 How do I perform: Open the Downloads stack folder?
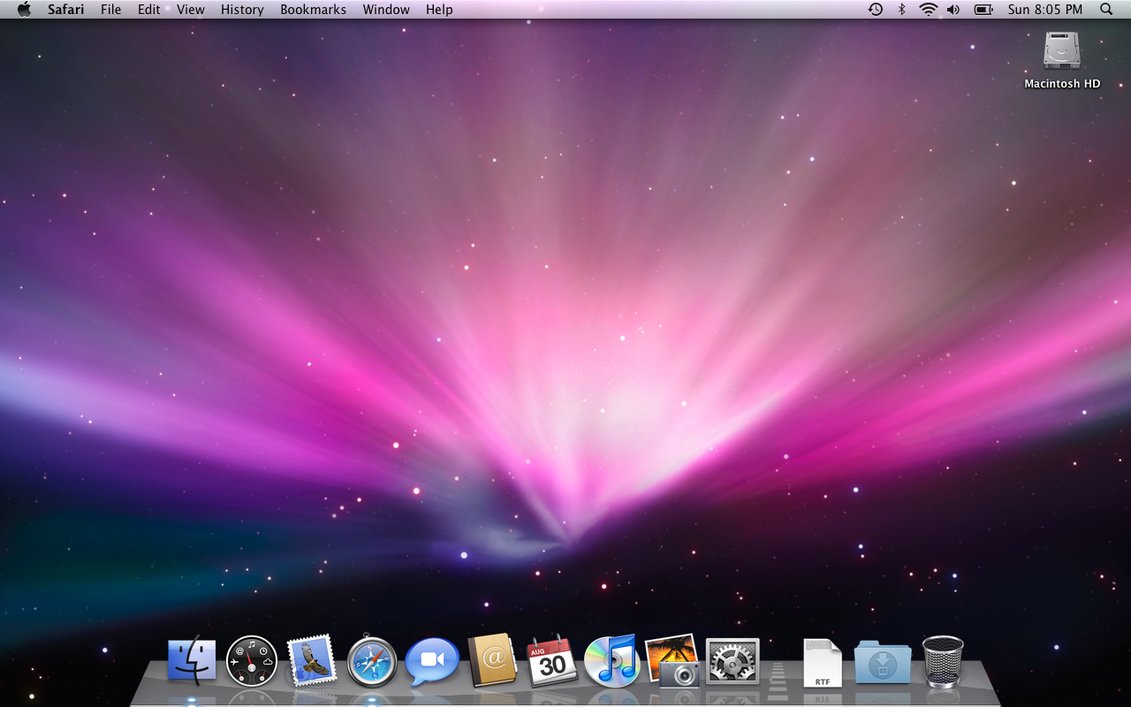[x=882, y=662]
